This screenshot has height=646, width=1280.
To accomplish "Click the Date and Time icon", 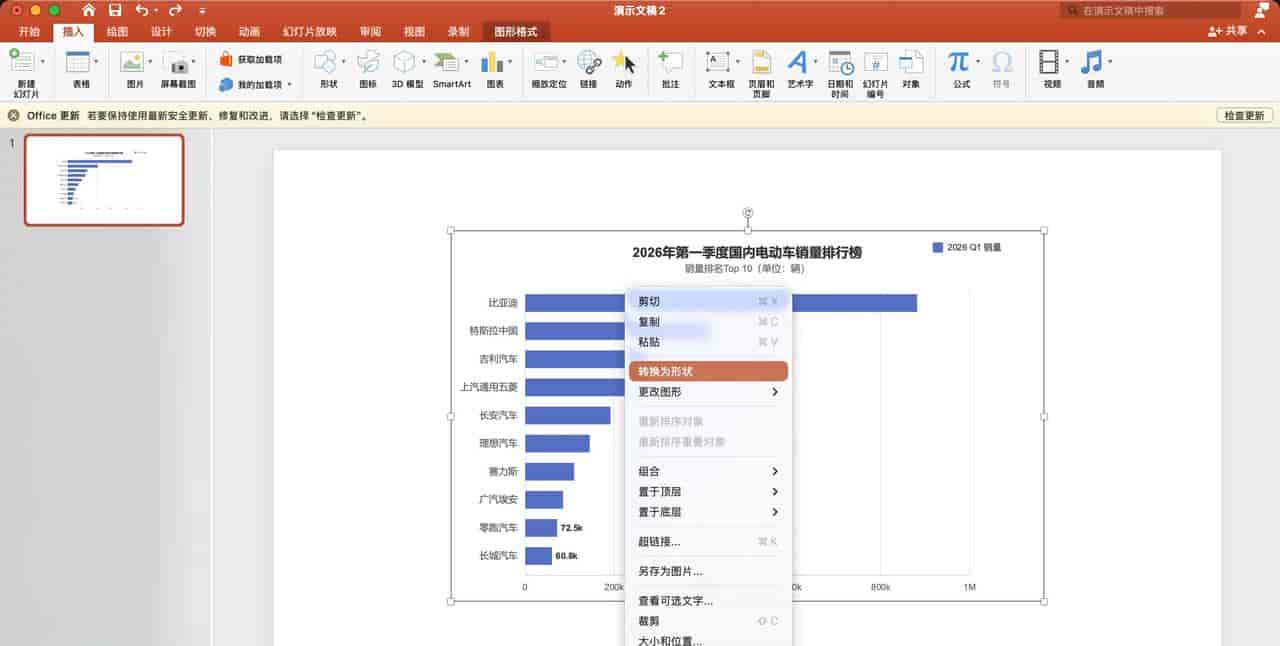I will (840, 62).
